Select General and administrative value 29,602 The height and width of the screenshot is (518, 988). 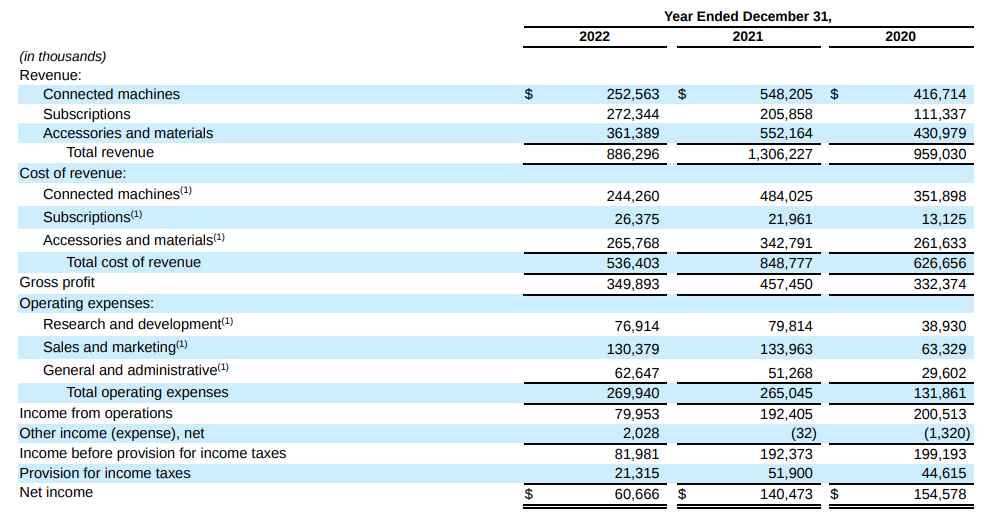coord(943,373)
